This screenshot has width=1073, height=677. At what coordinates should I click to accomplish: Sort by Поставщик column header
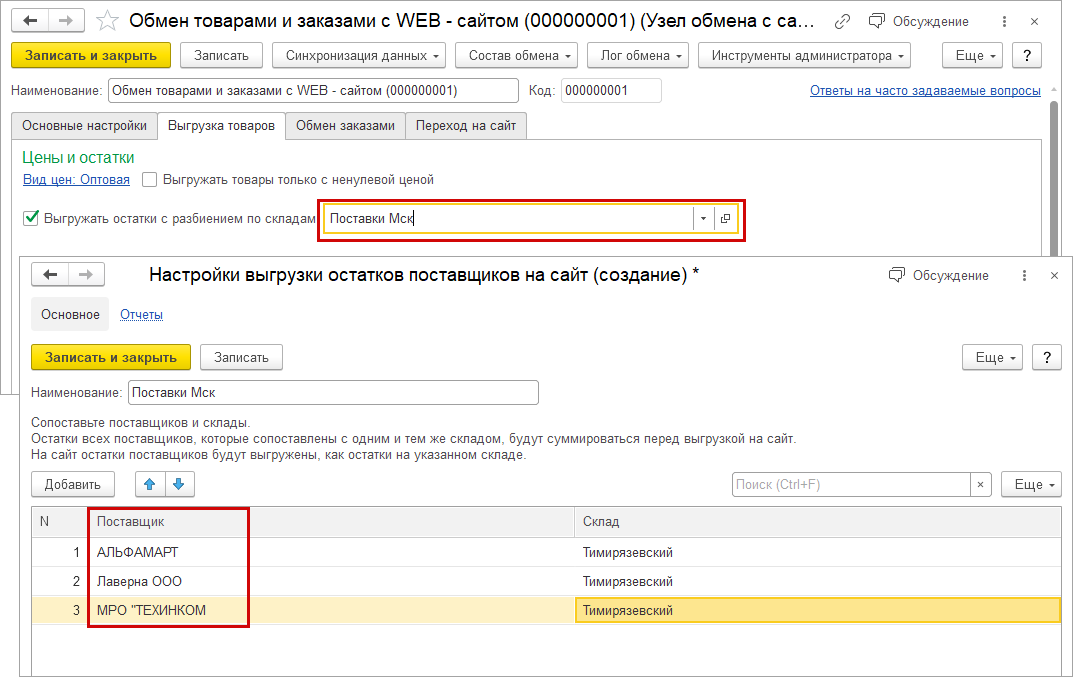pos(331,522)
